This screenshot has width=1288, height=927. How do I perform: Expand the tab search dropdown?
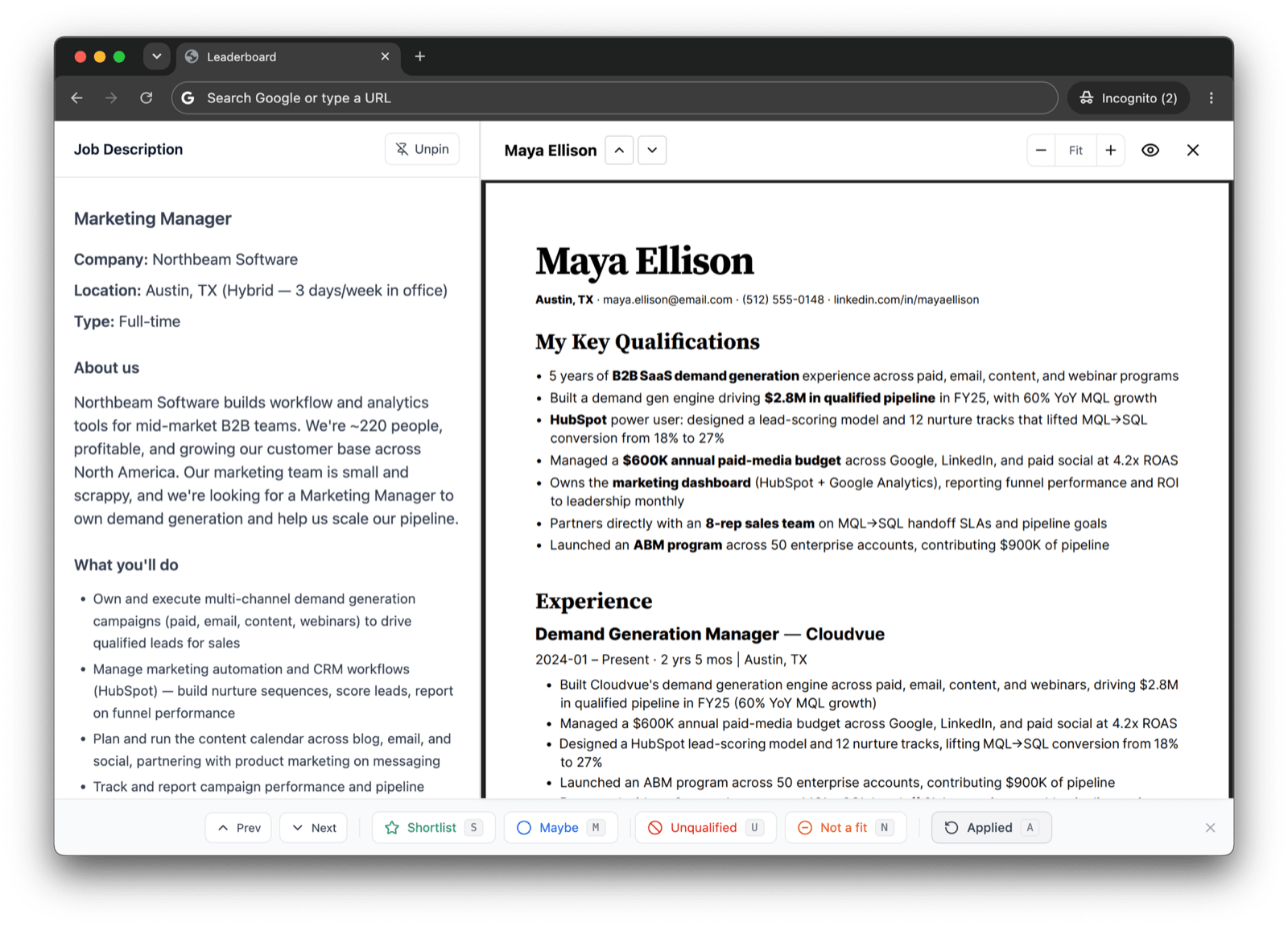(157, 56)
